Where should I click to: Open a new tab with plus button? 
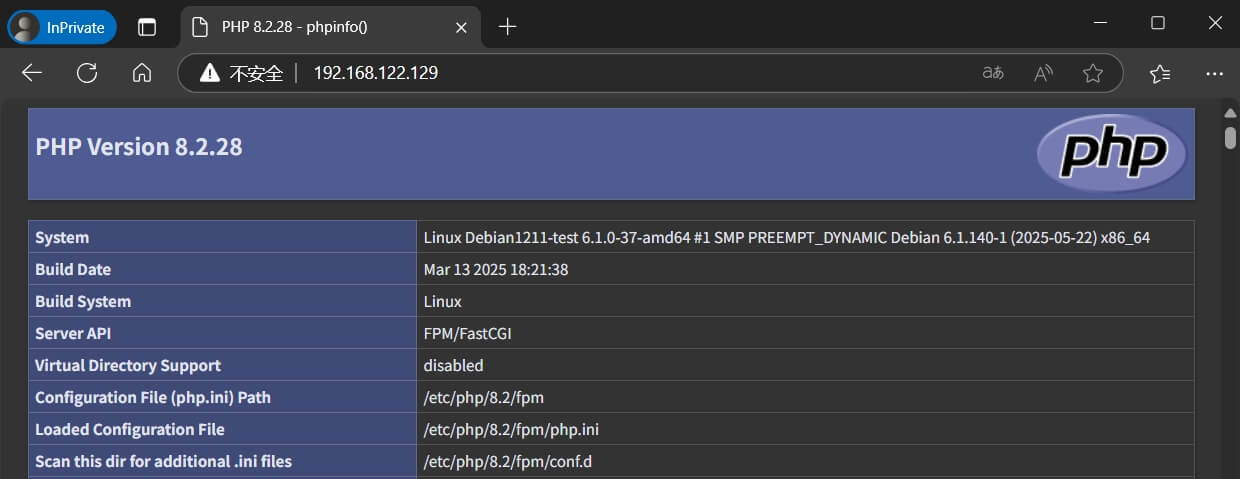507,27
